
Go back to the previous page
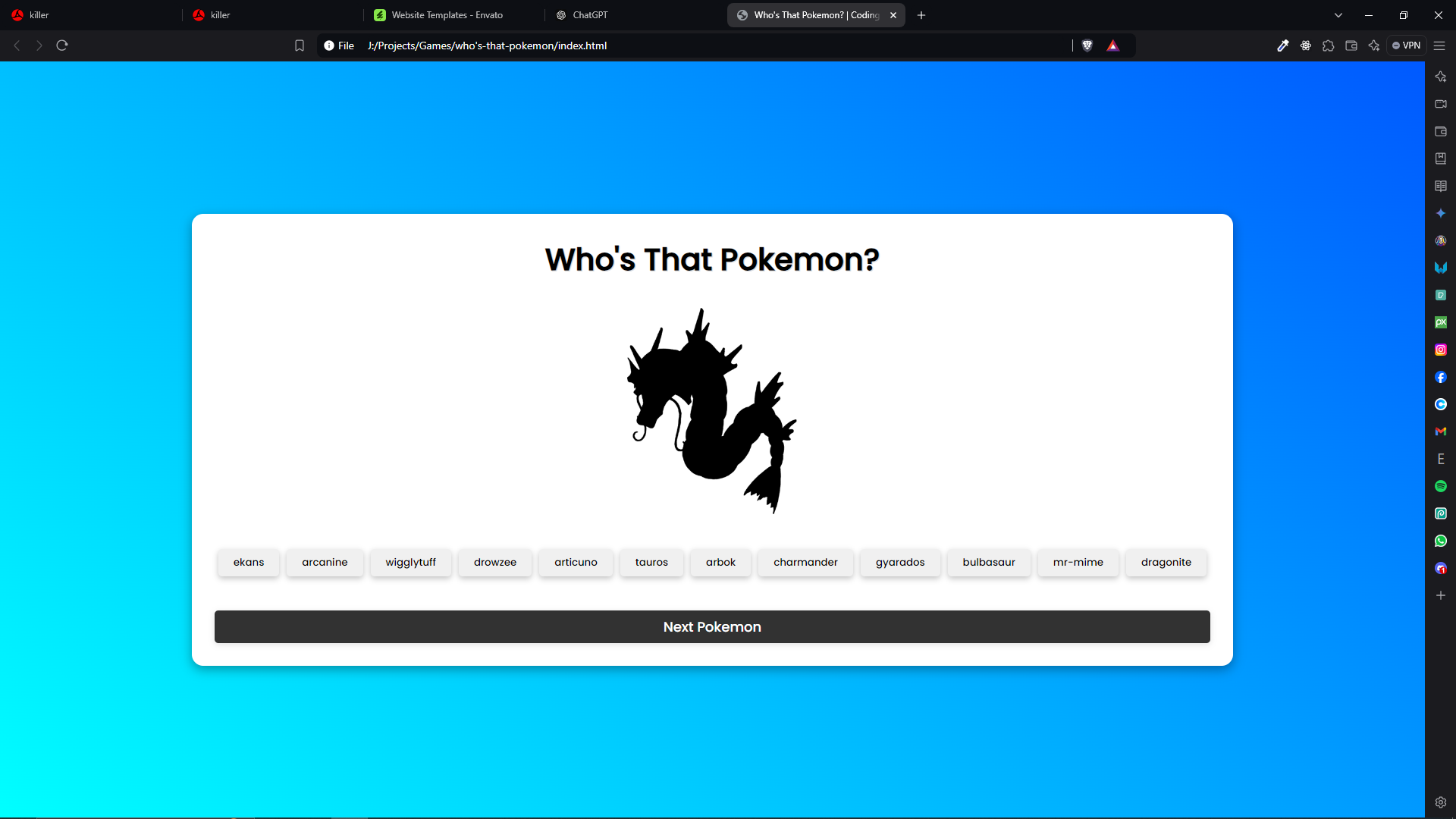[17, 45]
